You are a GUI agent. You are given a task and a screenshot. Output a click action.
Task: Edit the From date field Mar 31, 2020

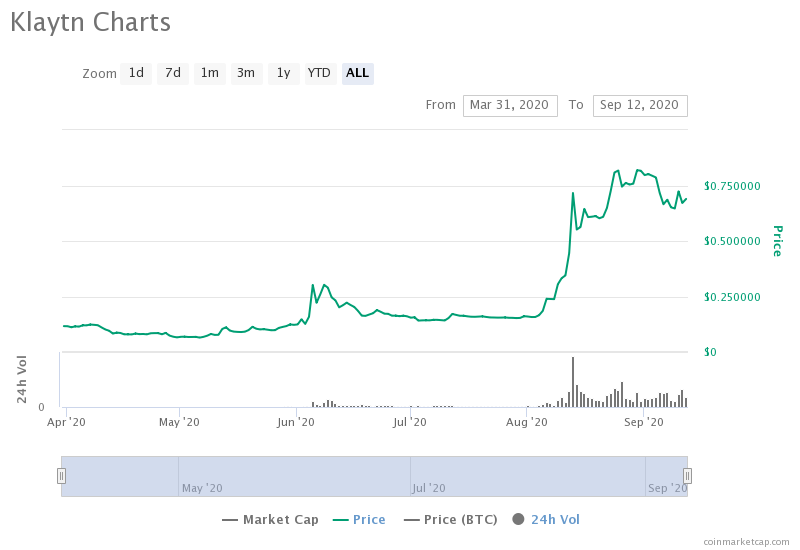coord(510,106)
